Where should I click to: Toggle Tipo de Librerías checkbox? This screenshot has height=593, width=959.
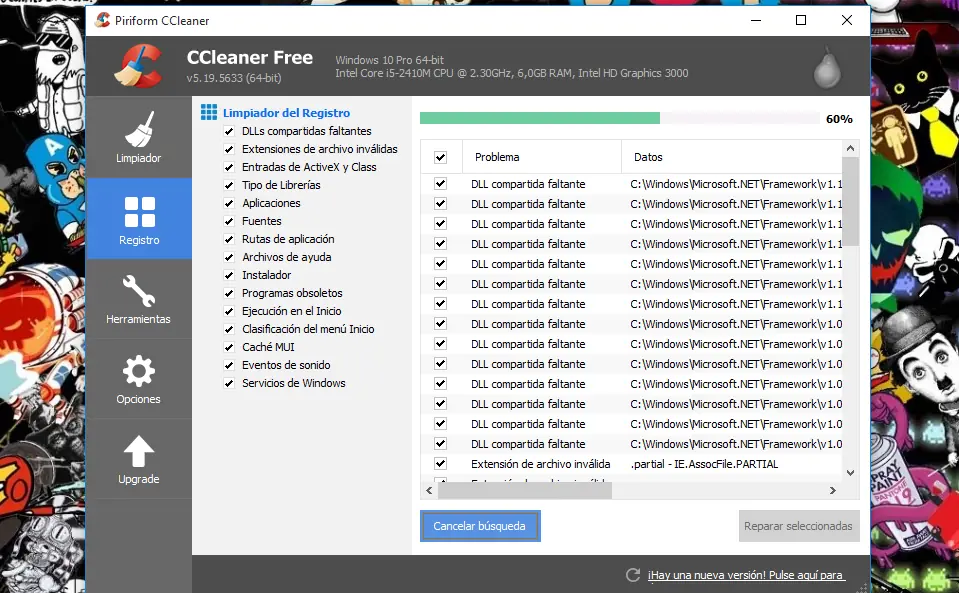pos(229,185)
